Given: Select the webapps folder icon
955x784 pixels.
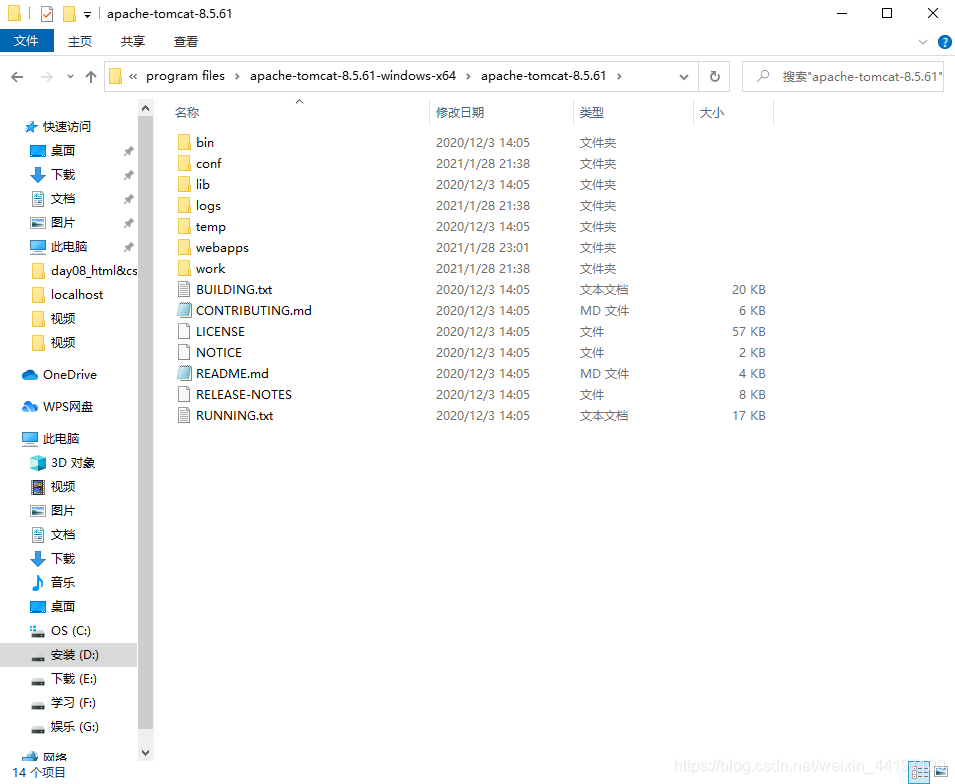Looking at the screenshot, I should point(184,247).
